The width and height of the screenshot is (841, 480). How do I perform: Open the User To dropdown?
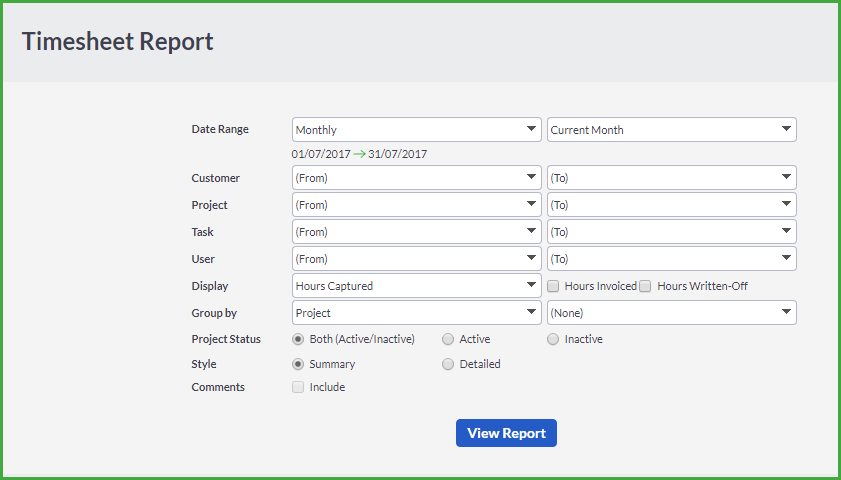(672, 259)
